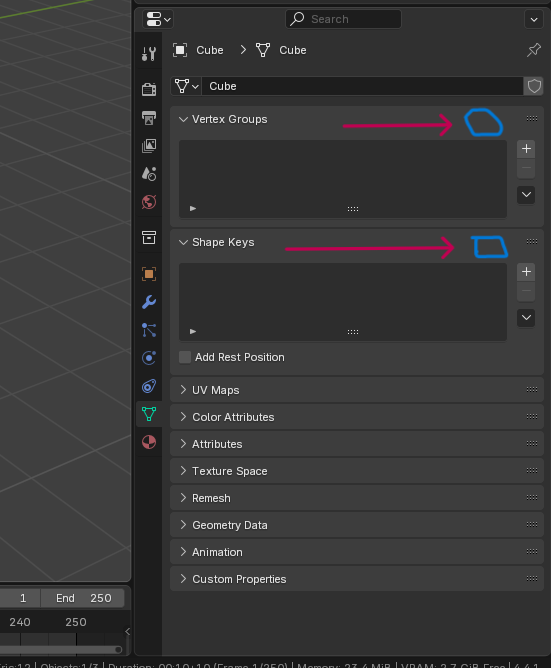The height and width of the screenshot is (668, 551).
Task: Toggle the pin icon in breadcrumb row
Action: coord(534,50)
